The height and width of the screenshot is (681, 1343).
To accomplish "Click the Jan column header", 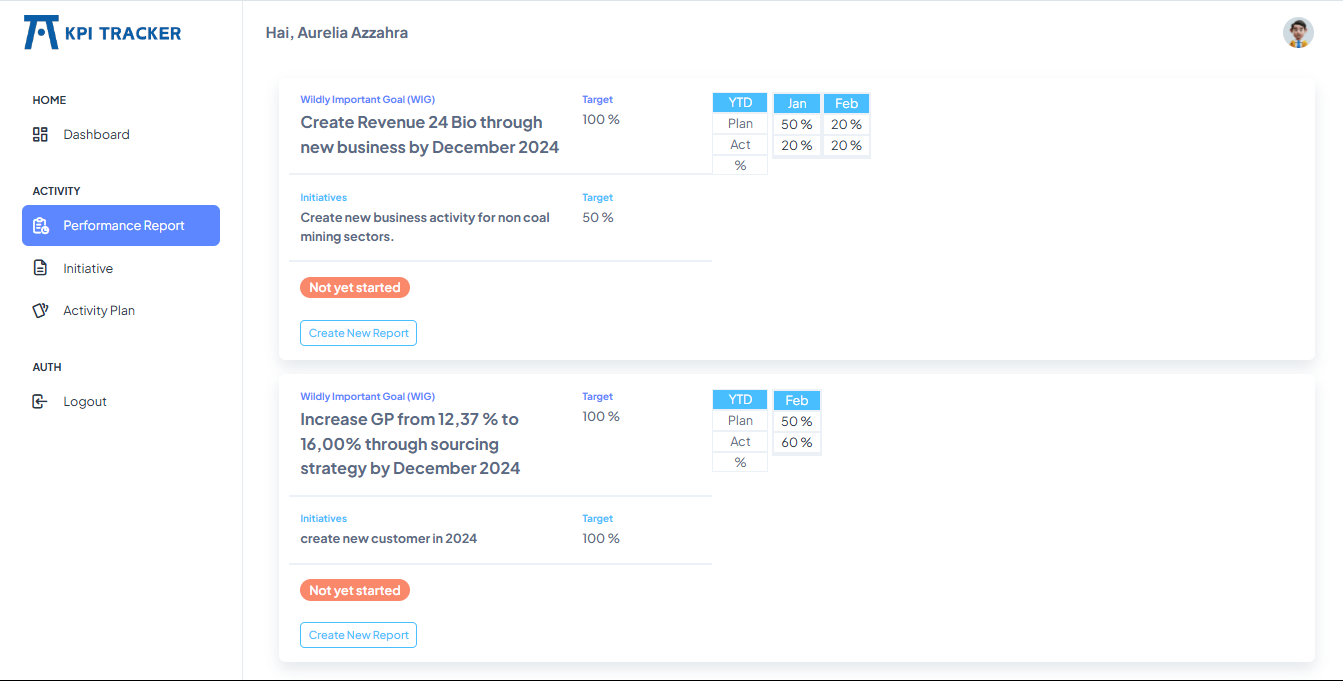I will click(797, 103).
